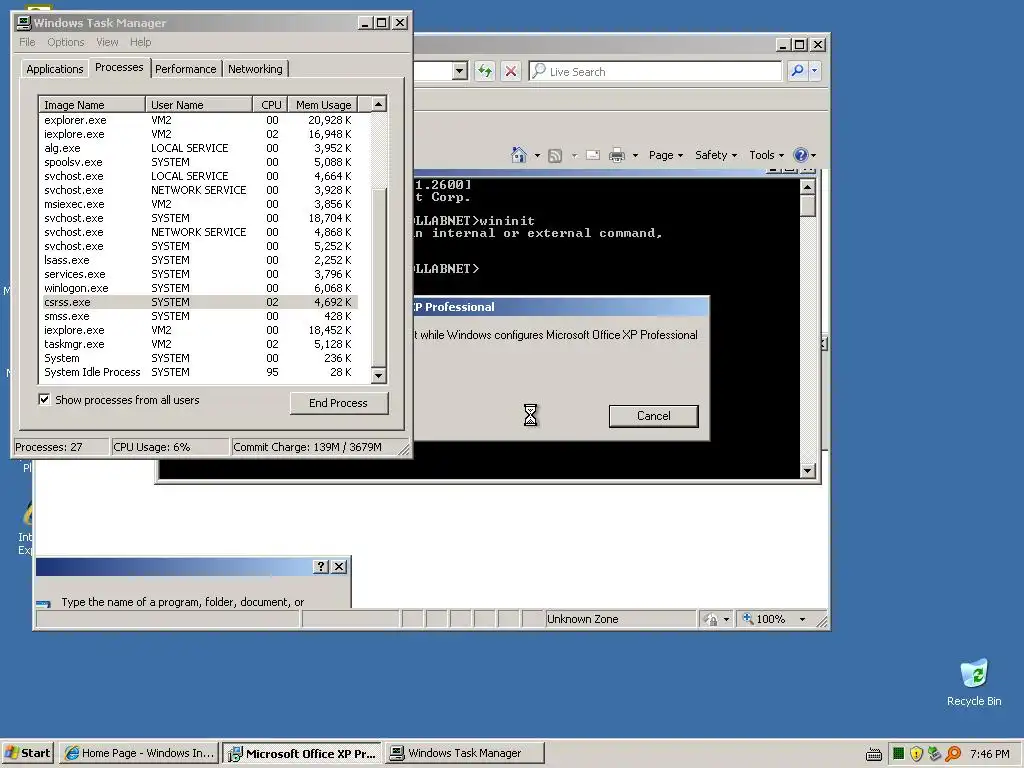Click the yellow security shield tray icon
This screenshot has width=1024, height=768.
(x=916, y=754)
